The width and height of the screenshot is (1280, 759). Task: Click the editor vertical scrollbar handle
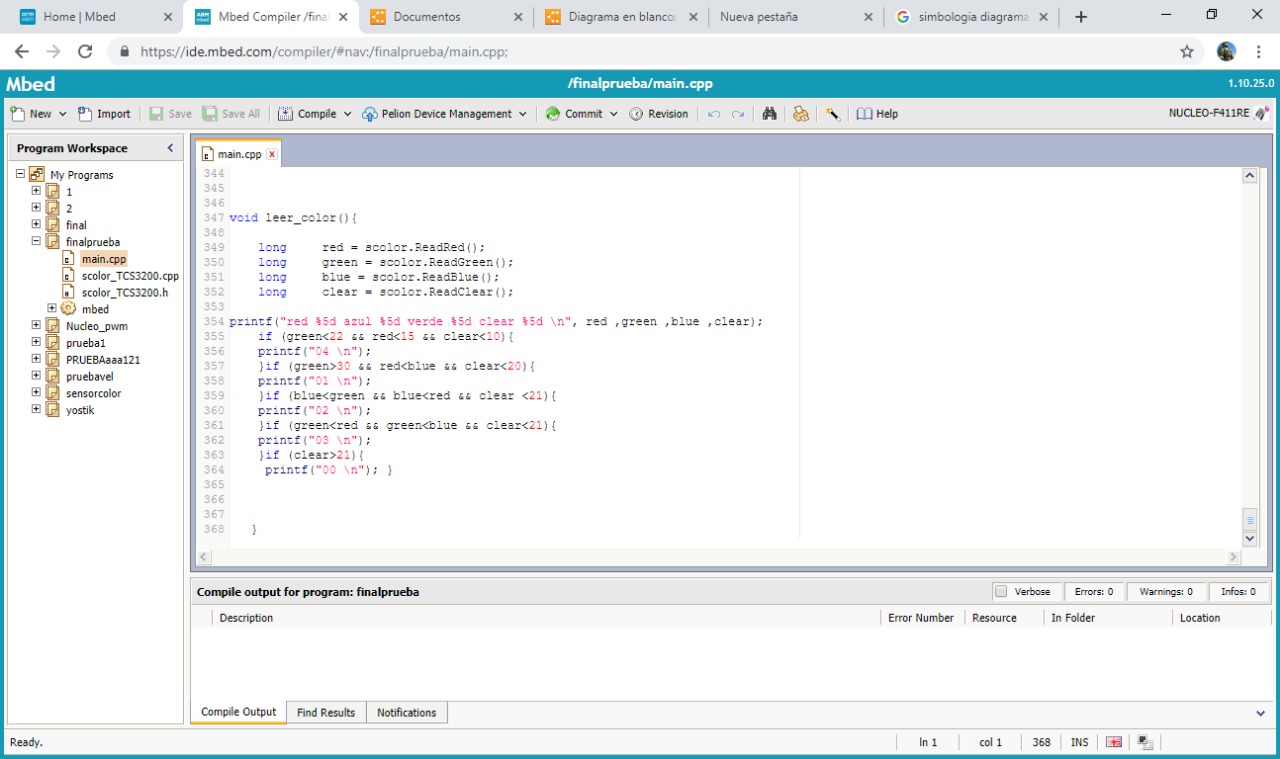1249,519
